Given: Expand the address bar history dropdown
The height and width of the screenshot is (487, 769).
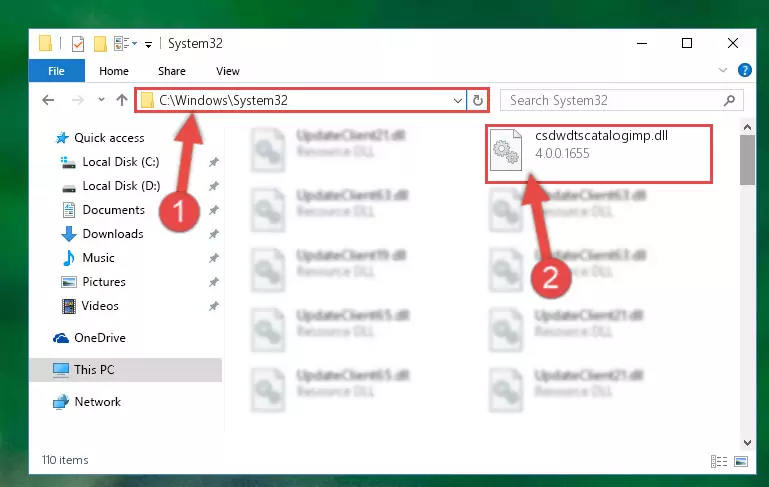Looking at the screenshot, I should click(458, 101).
